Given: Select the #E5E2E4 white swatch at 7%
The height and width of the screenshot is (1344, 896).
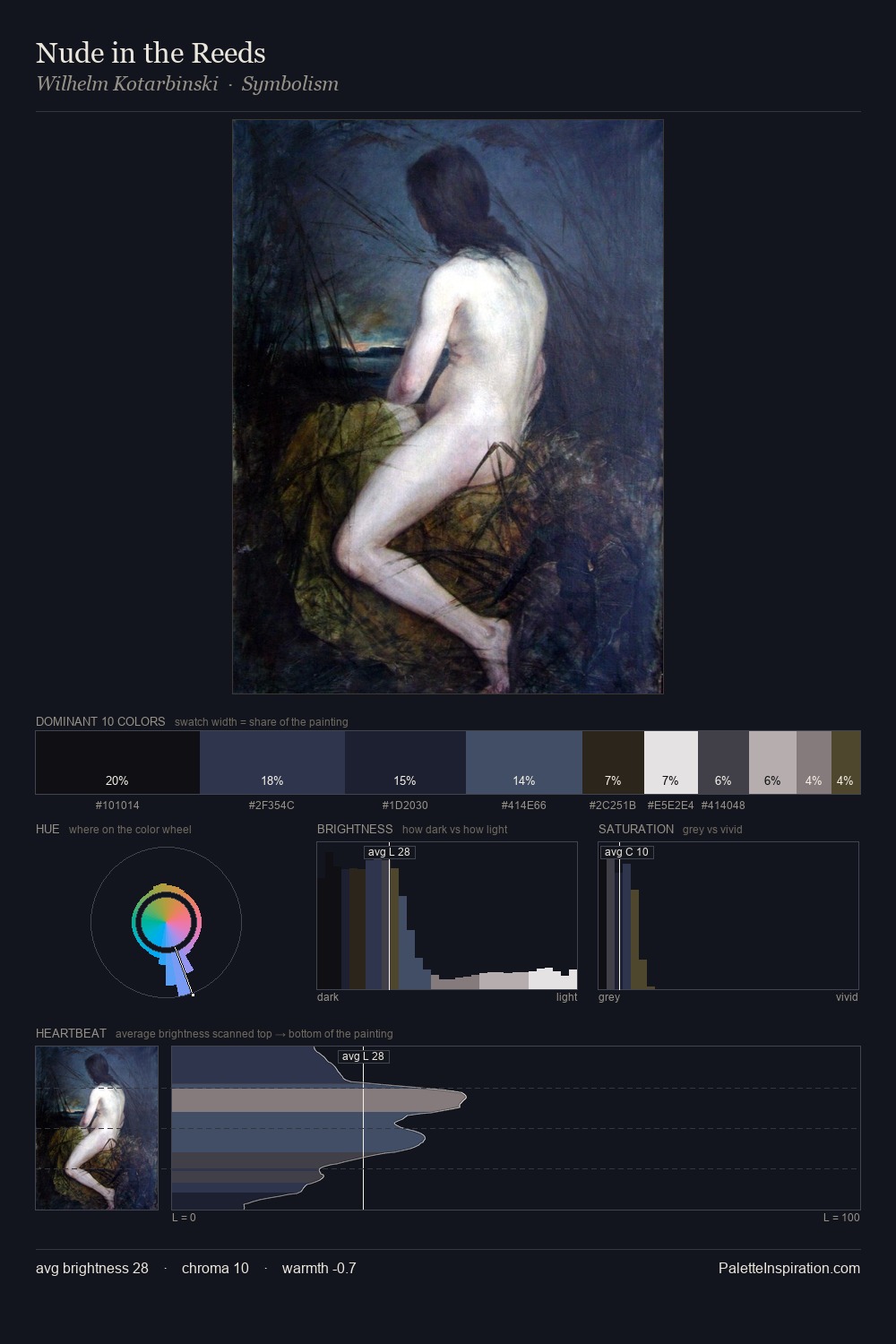Looking at the screenshot, I should pos(671,762).
